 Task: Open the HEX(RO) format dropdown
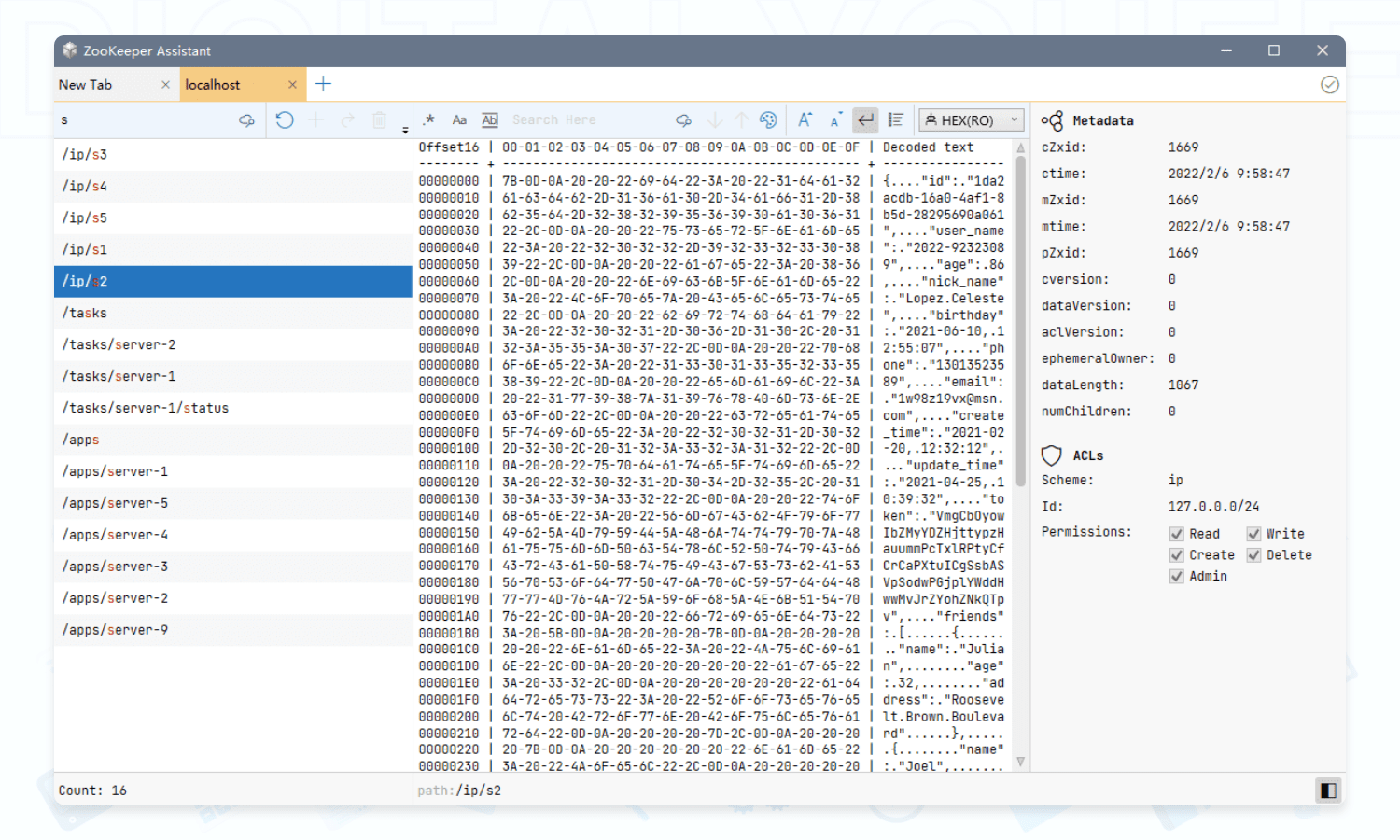point(972,120)
